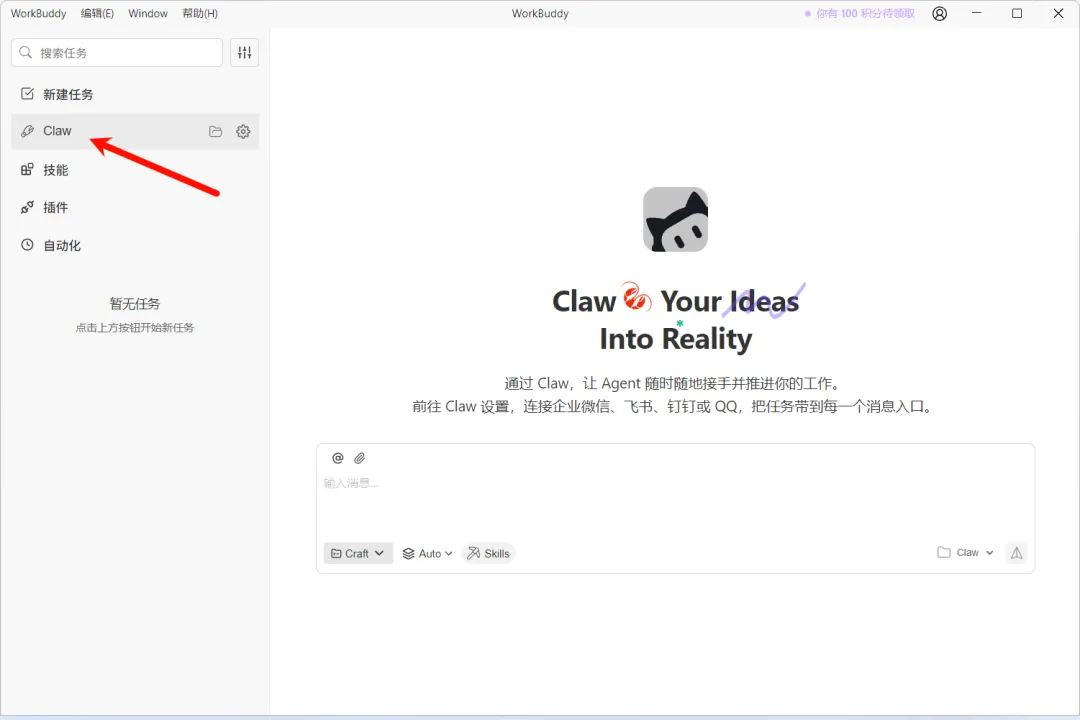Click the send message icon
The image size is (1080, 720).
(1017, 553)
